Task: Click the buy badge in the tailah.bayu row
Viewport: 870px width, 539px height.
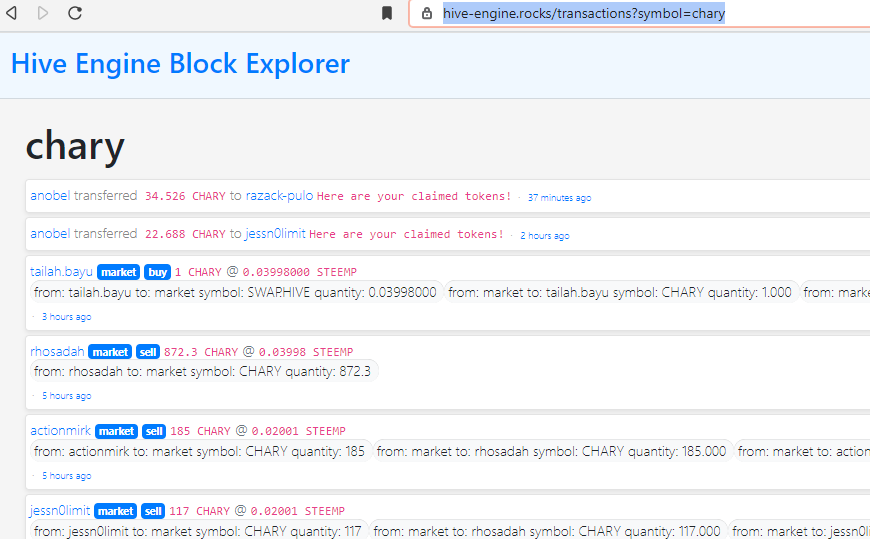Action: coord(158,272)
